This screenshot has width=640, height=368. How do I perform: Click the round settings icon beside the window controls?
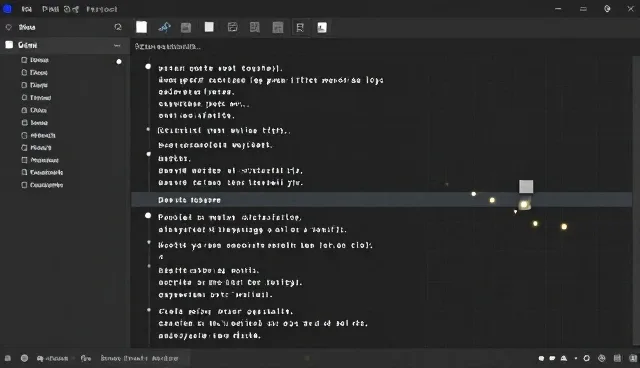tap(607, 9)
